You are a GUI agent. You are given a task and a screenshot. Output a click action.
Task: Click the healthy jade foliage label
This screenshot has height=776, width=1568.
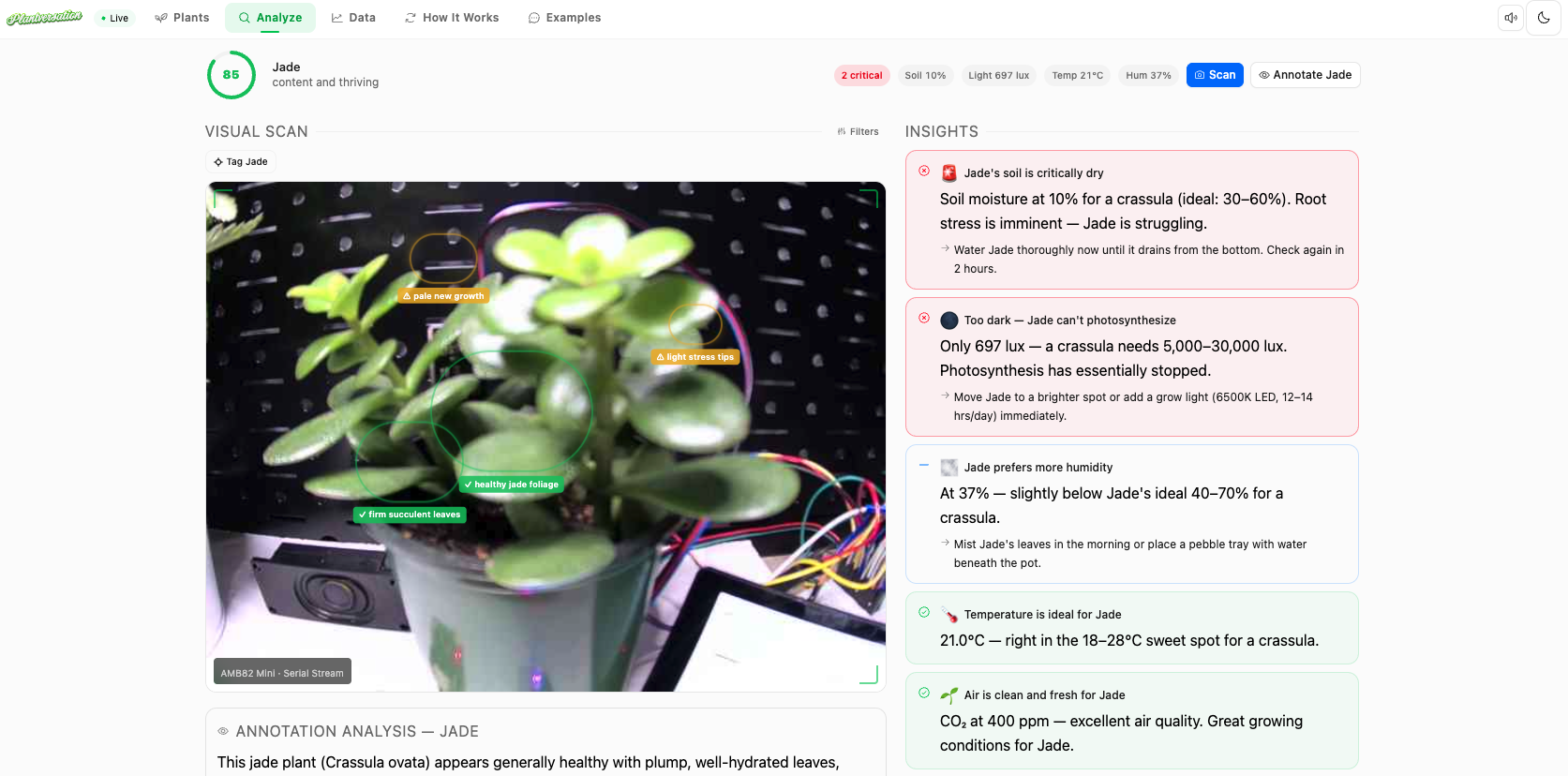pos(511,485)
